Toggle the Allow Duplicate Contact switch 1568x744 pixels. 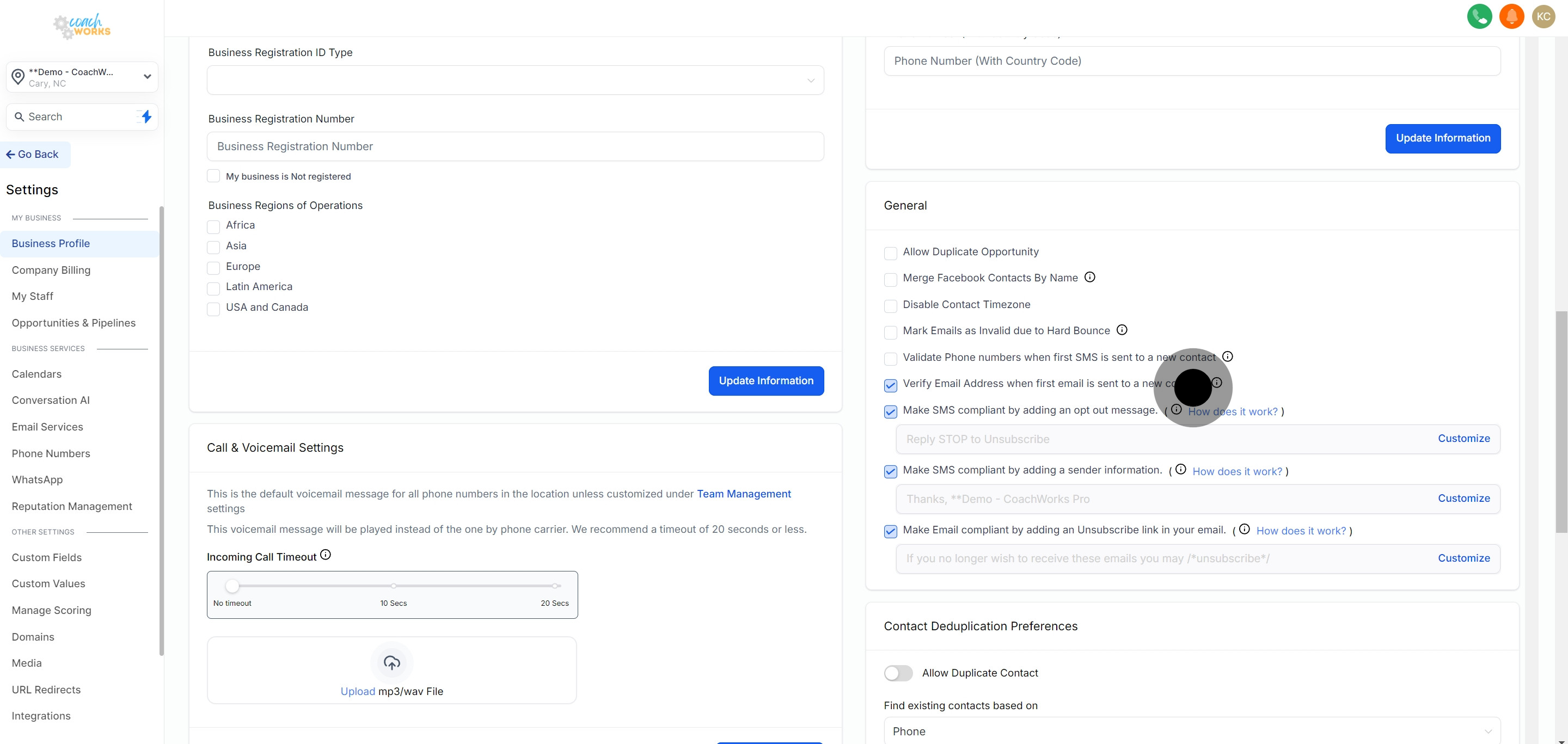[x=898, y=673]
